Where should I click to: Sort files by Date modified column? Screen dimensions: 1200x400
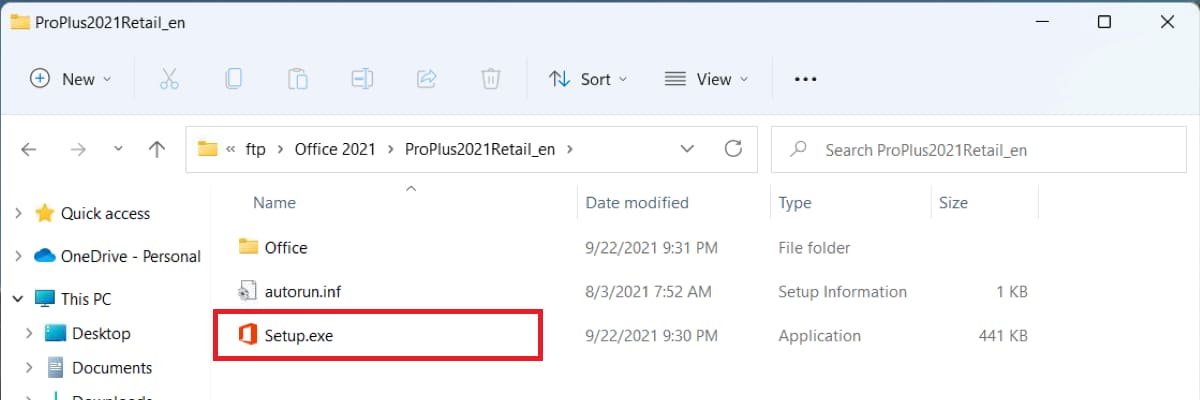click(637, 203)
